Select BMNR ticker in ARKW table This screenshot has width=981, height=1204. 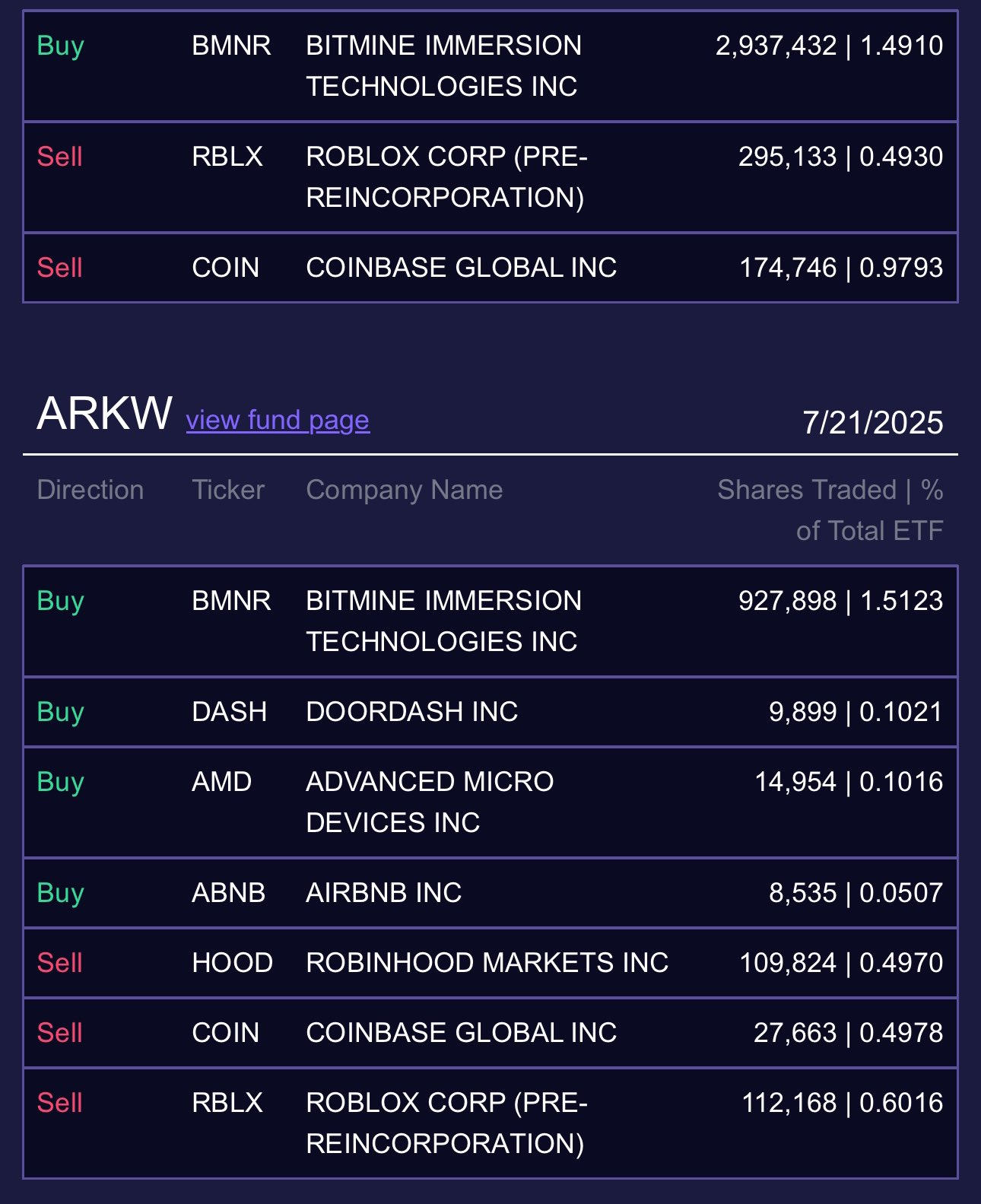pos(231,601)
